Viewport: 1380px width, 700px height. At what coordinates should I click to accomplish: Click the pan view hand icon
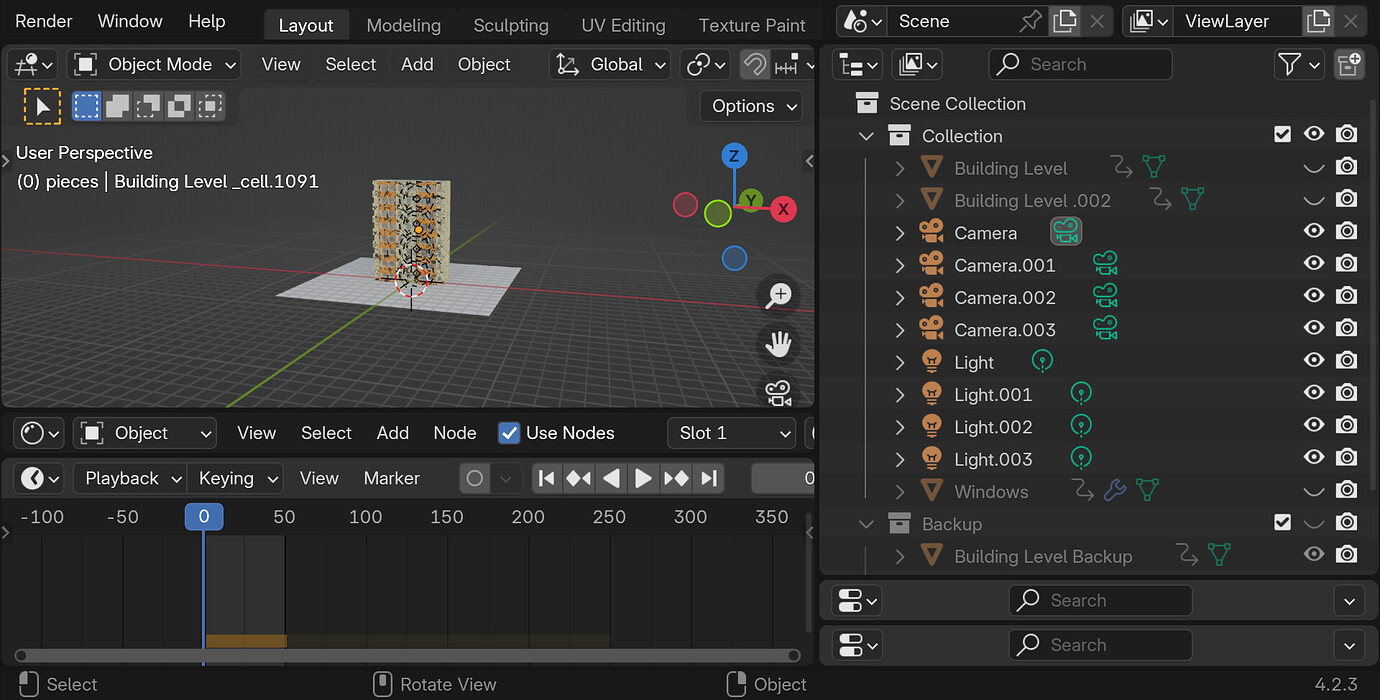[779, 345]
